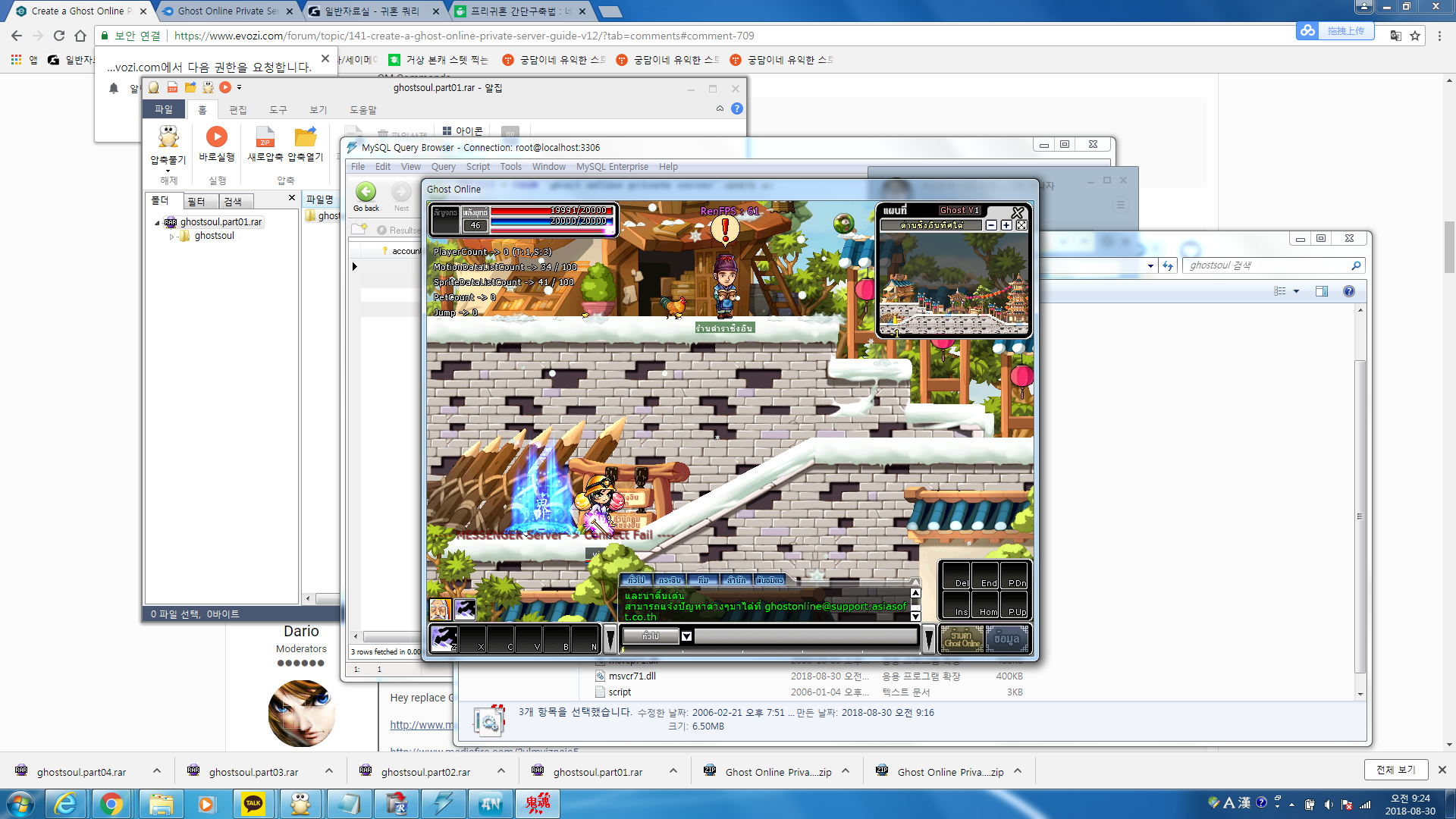Screen dimensions: 1456x819
Task: Click the minimap minus zoom button
Action: (991, 225)
